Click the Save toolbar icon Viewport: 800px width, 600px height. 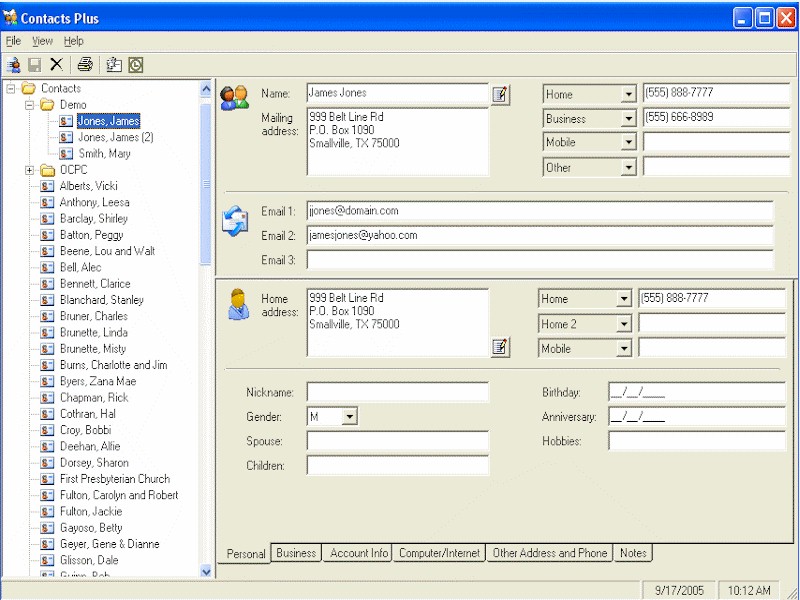coord(37,65)
